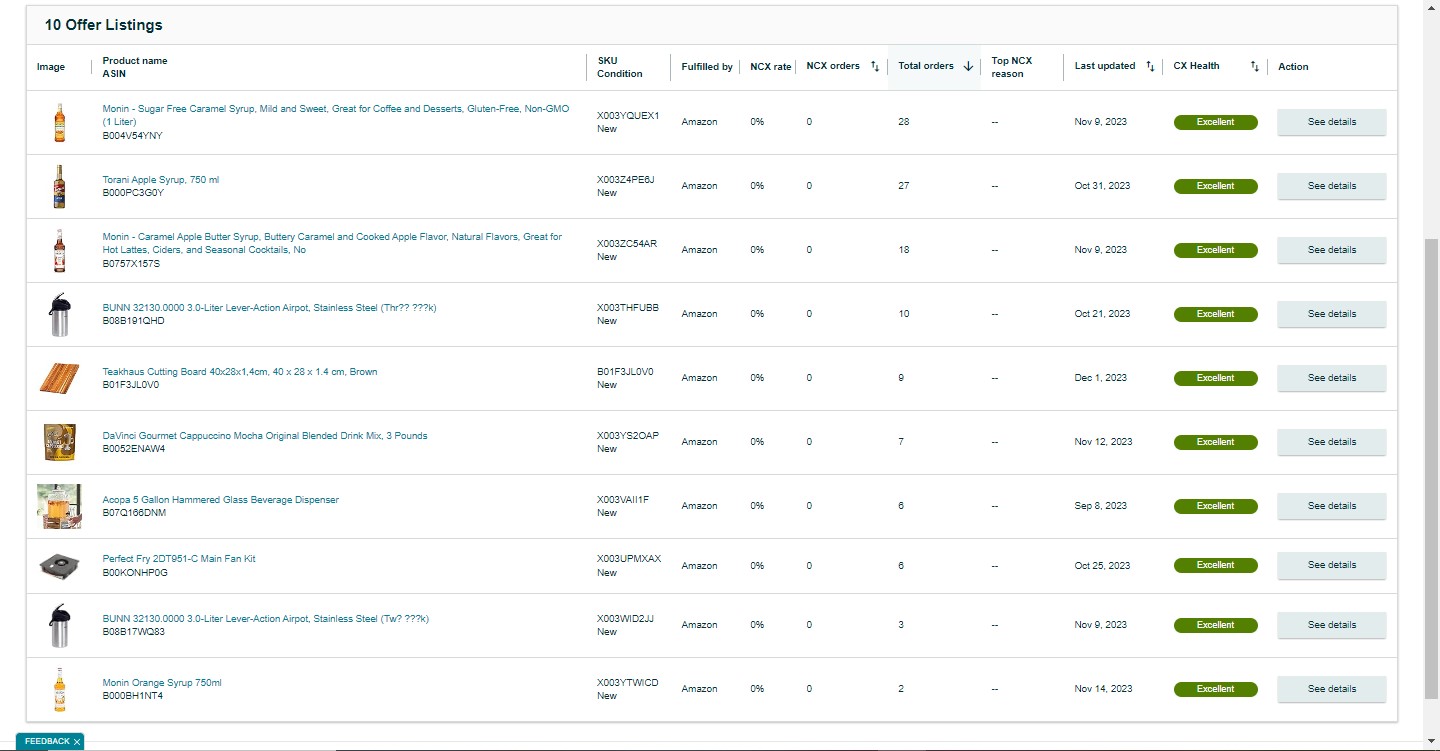The width and height of the screenshot is (1440, 751).
Task: Open Acopa 5 Gallon Beverage Dispenser link
Action: pyautogui.click(x=221, y=500)
